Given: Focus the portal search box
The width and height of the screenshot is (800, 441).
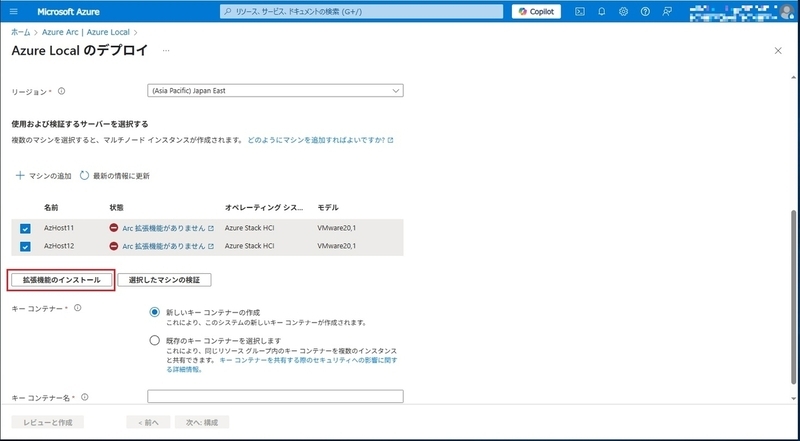Looking at the screenshot, I should (361, 11).
